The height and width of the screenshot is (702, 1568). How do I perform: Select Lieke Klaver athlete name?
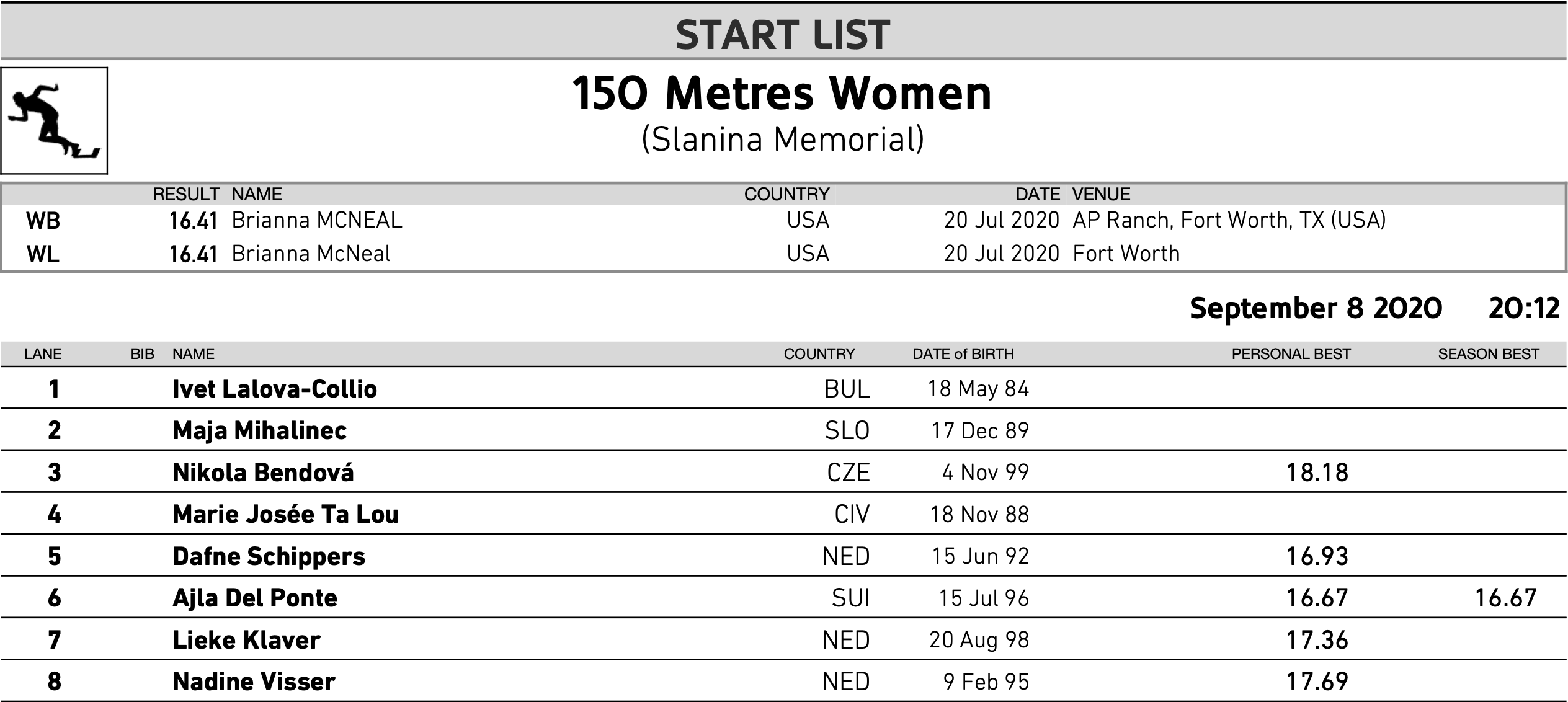[247, 639]
